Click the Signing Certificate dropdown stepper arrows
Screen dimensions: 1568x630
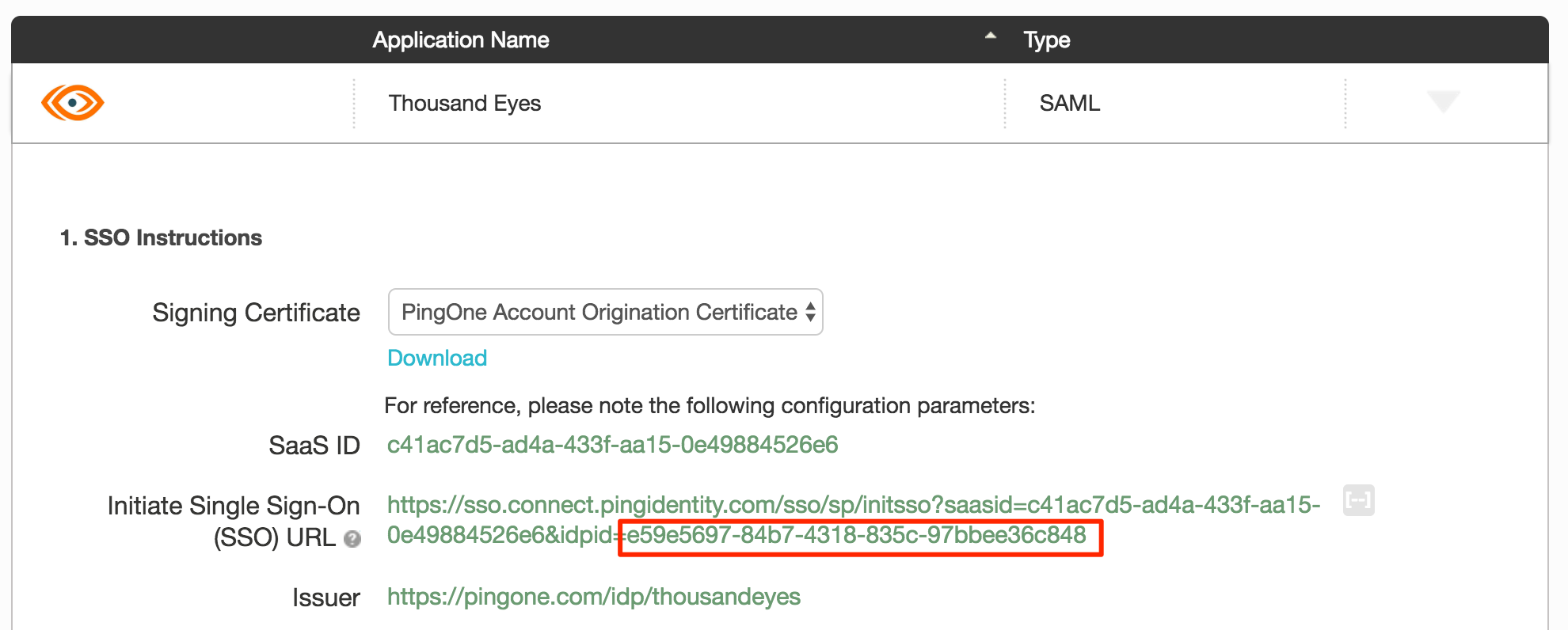pos(810,312)
